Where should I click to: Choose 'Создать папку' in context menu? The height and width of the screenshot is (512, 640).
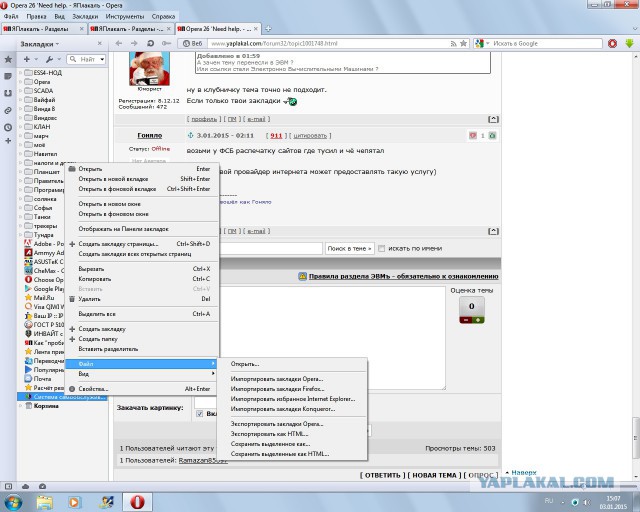(142, 339)
